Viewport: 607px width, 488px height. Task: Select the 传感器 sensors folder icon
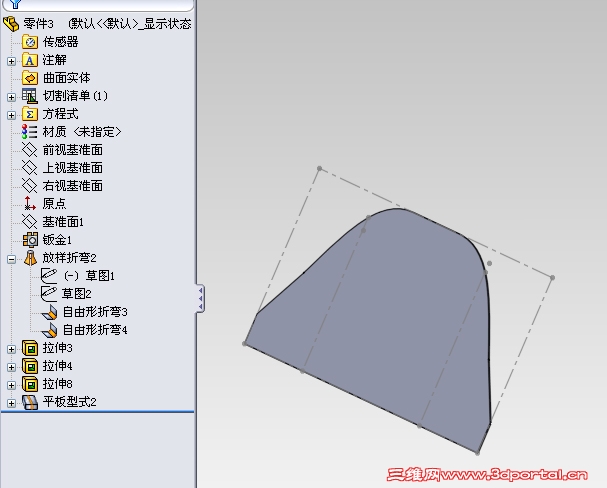point(30,42)
